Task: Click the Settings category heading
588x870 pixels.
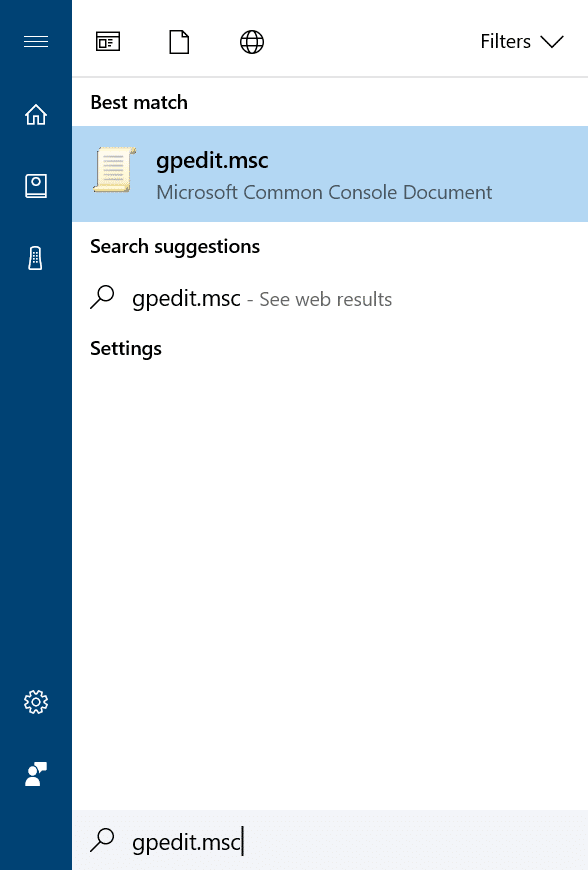Action: pos(126,348)
